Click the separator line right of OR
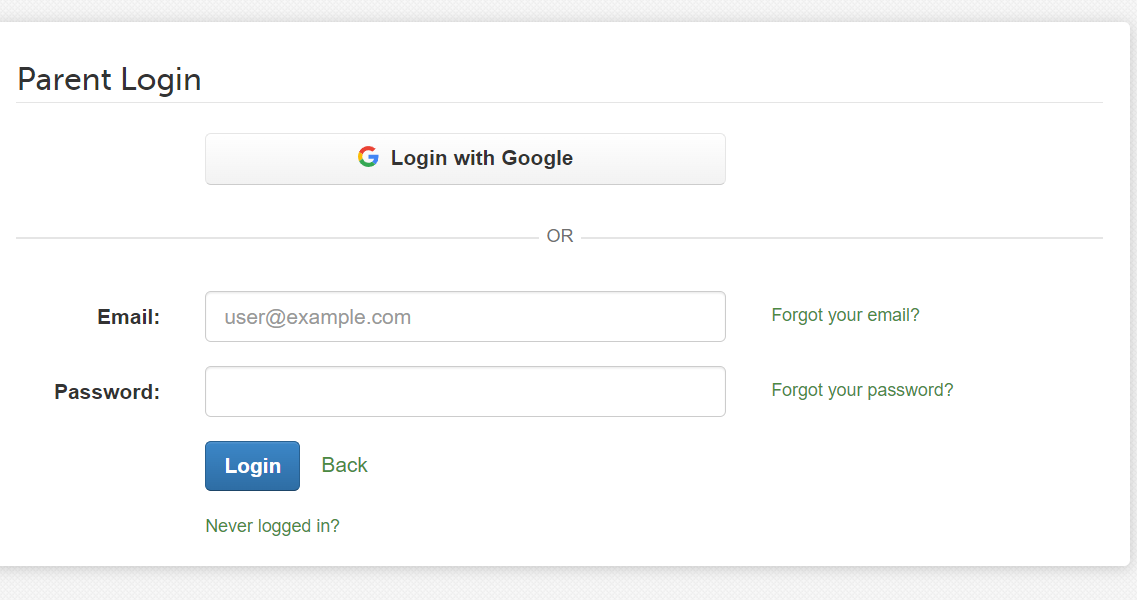 coord(842,237)
